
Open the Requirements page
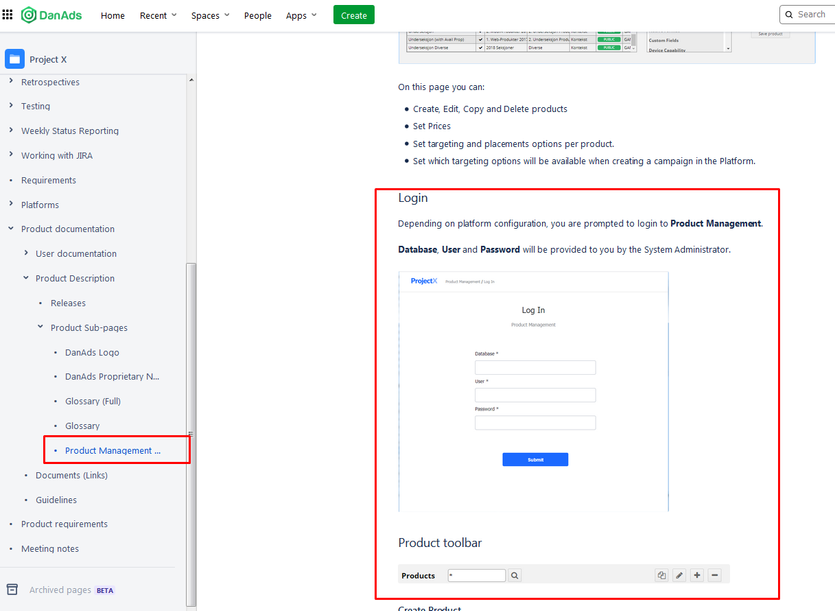tap(48, 180)
